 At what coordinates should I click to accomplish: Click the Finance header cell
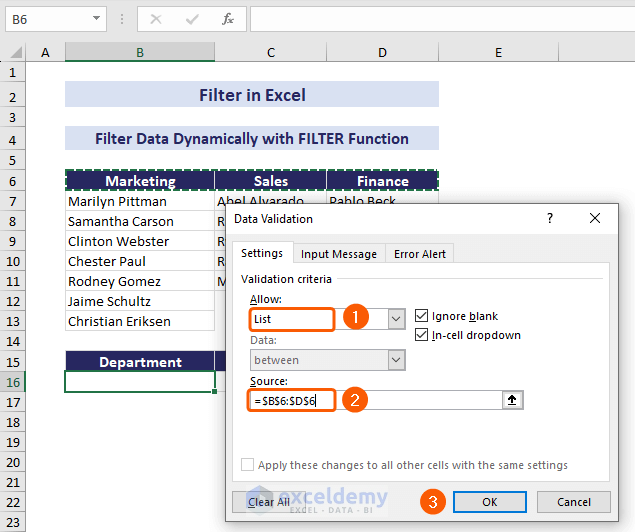tap(382, 181)
